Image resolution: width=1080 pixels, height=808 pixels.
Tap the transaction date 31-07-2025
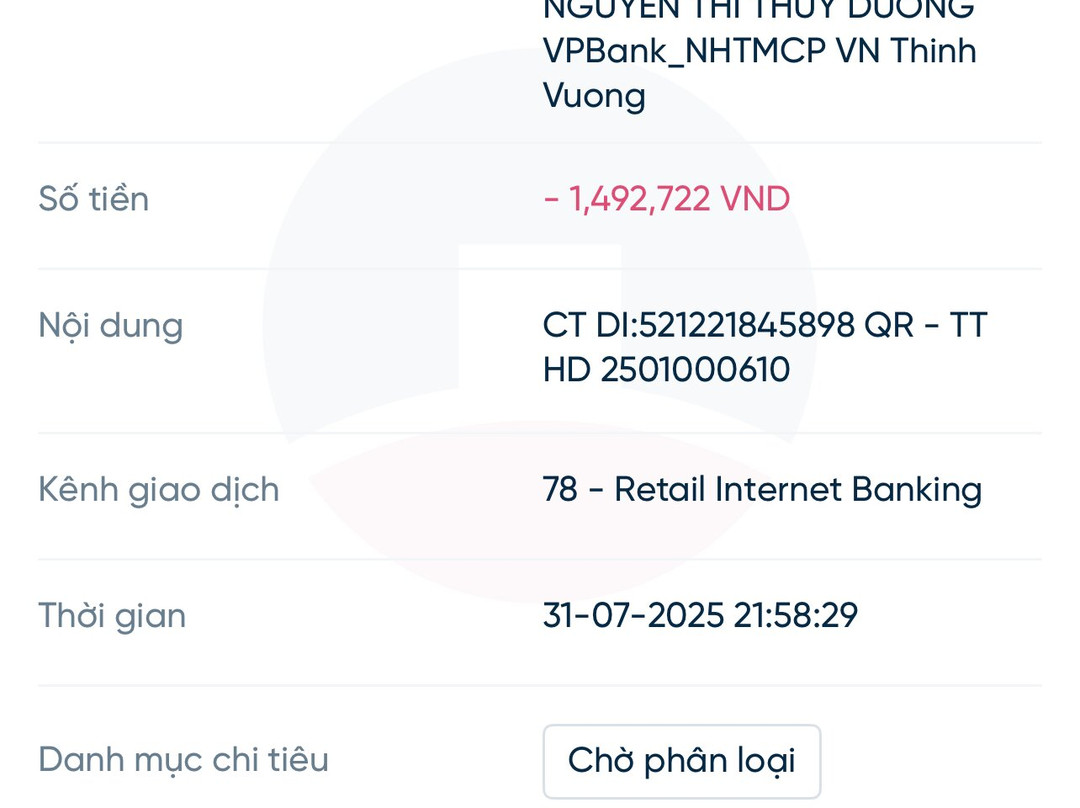pos(633,616)
